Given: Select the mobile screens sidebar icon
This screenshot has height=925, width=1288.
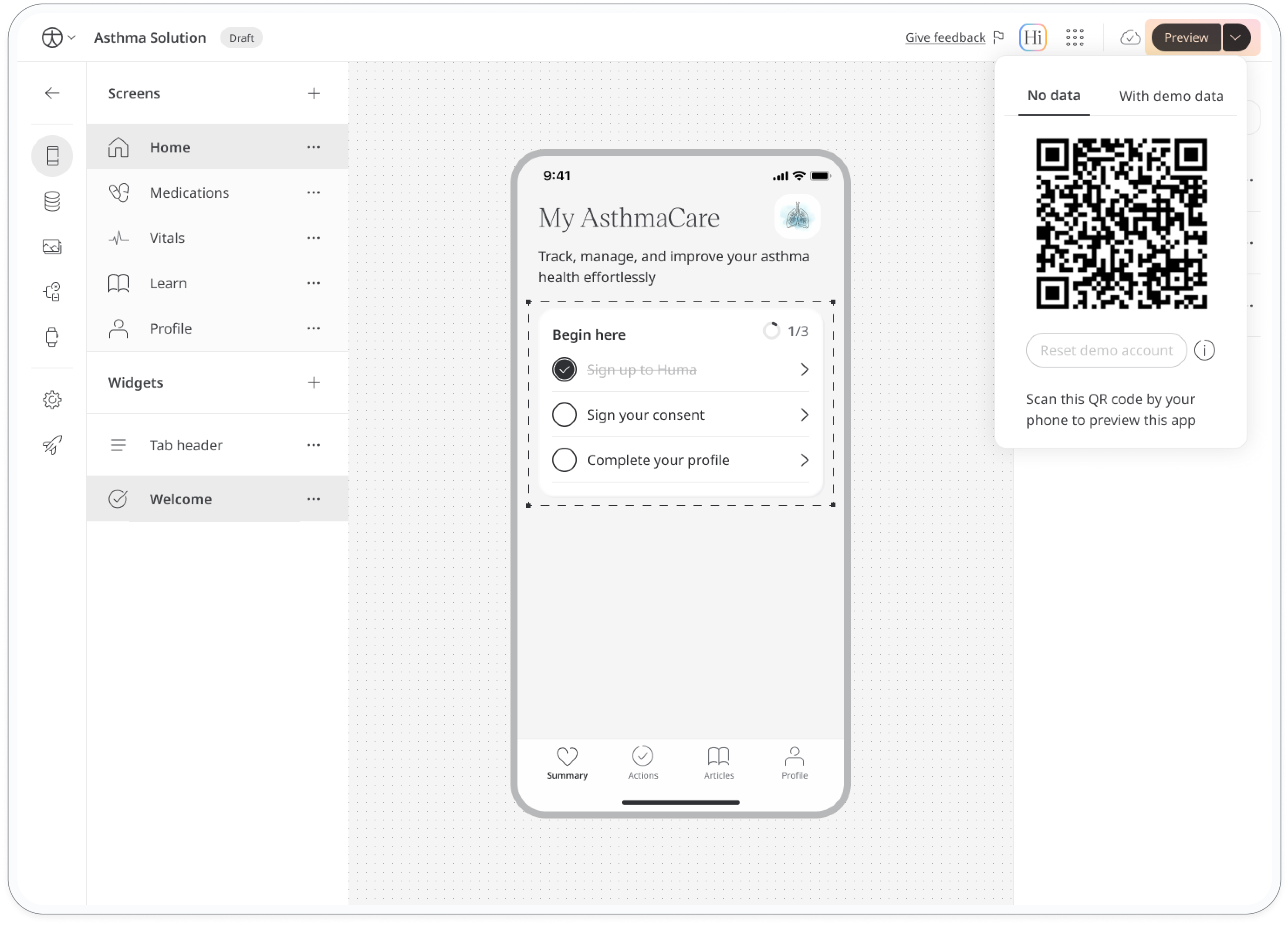Looking at the screenshot, I should click(x=52, y=155).
